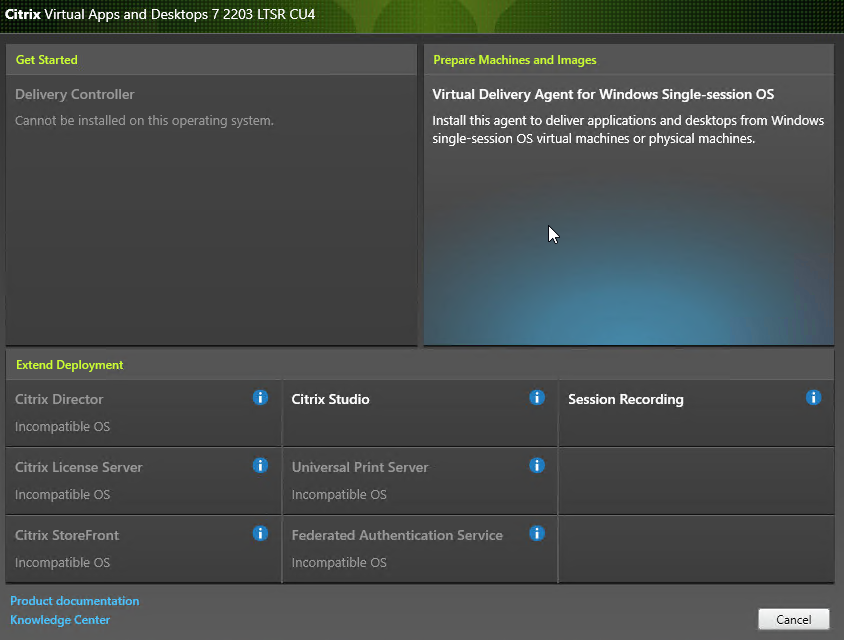Open info icon for Citrix Director

[260, 398]
